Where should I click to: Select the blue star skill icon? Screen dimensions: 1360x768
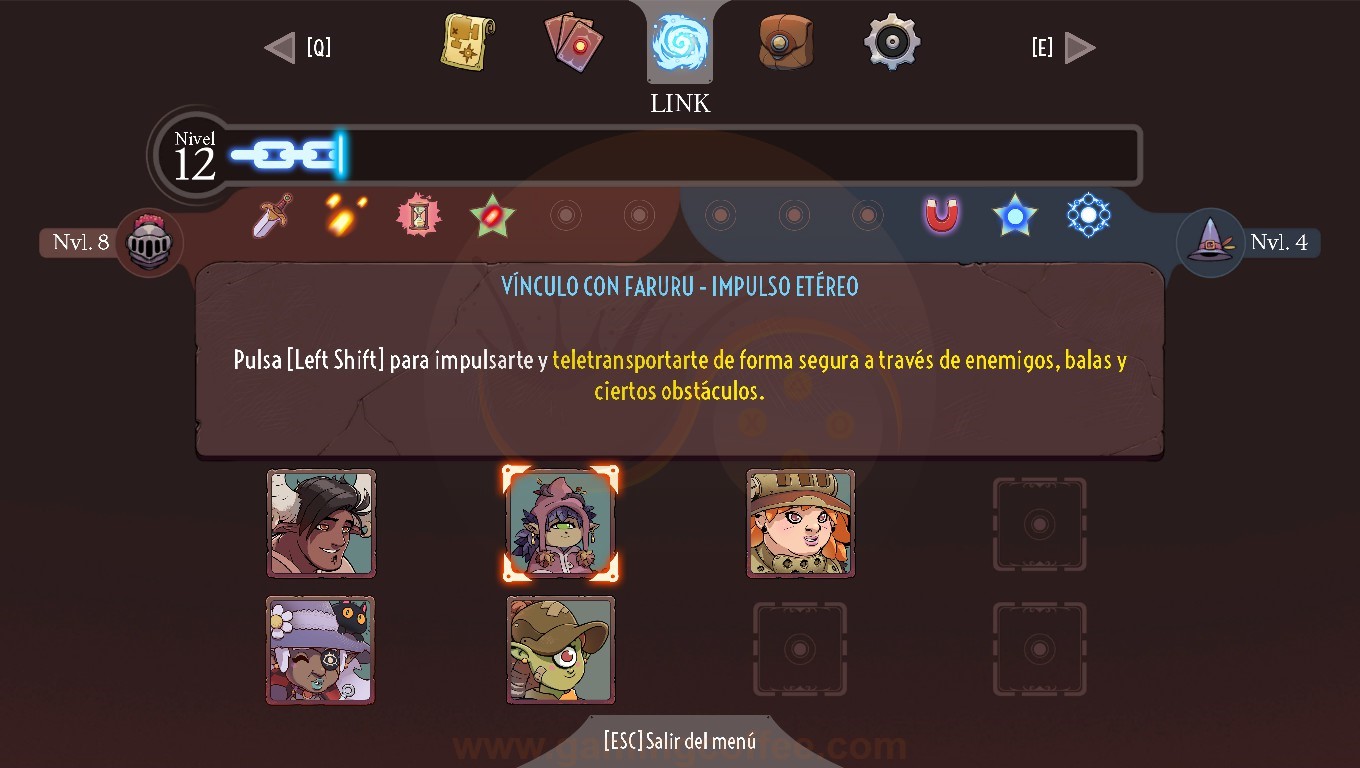tap(1015, 215)
